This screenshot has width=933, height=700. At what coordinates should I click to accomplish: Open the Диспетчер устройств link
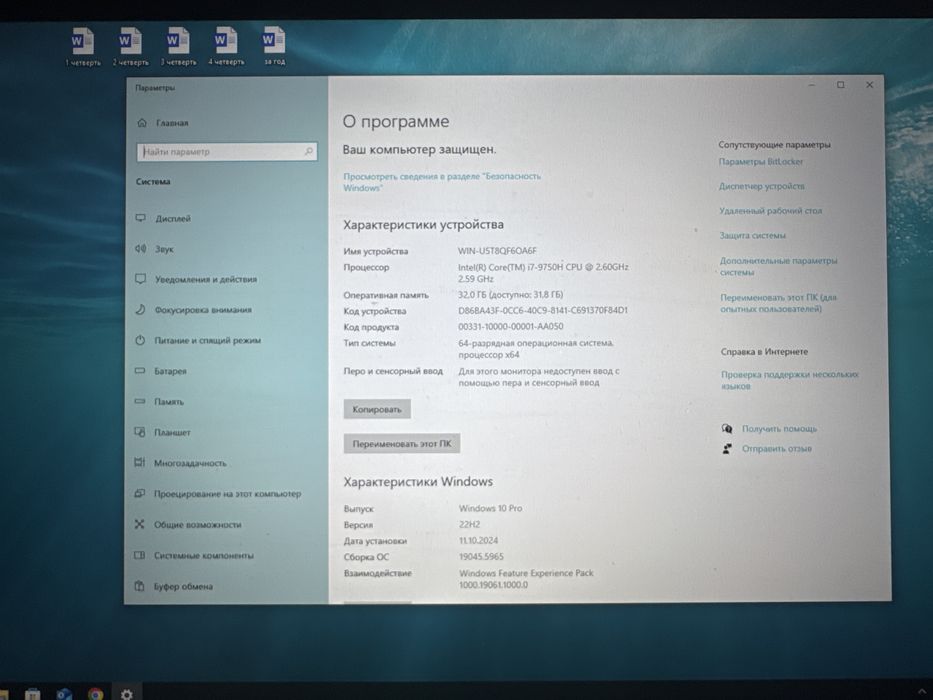[762, 186]
